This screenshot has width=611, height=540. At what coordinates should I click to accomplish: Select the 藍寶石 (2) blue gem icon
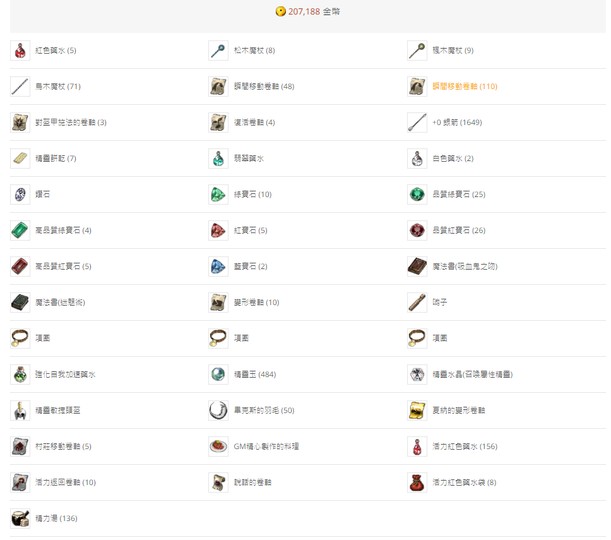click(x=218, y=267)
